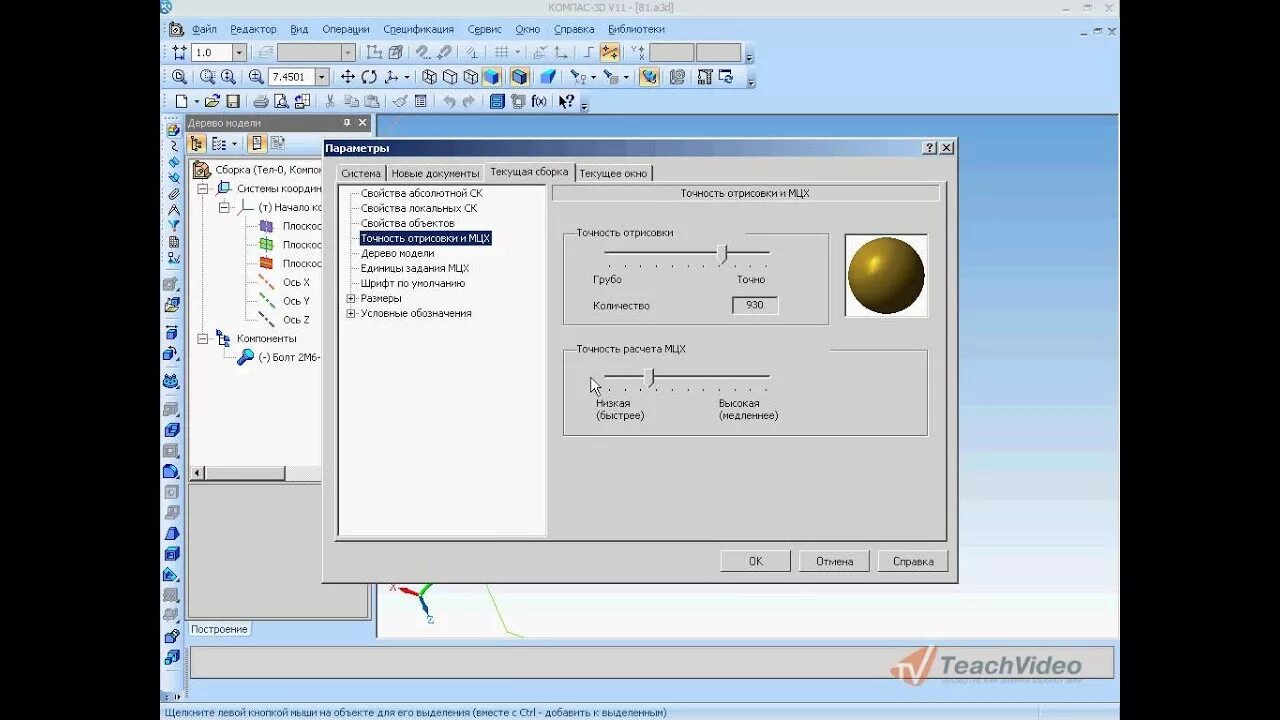Click the Отмена button
The image size is (1280, 720).
pos(834,561)
